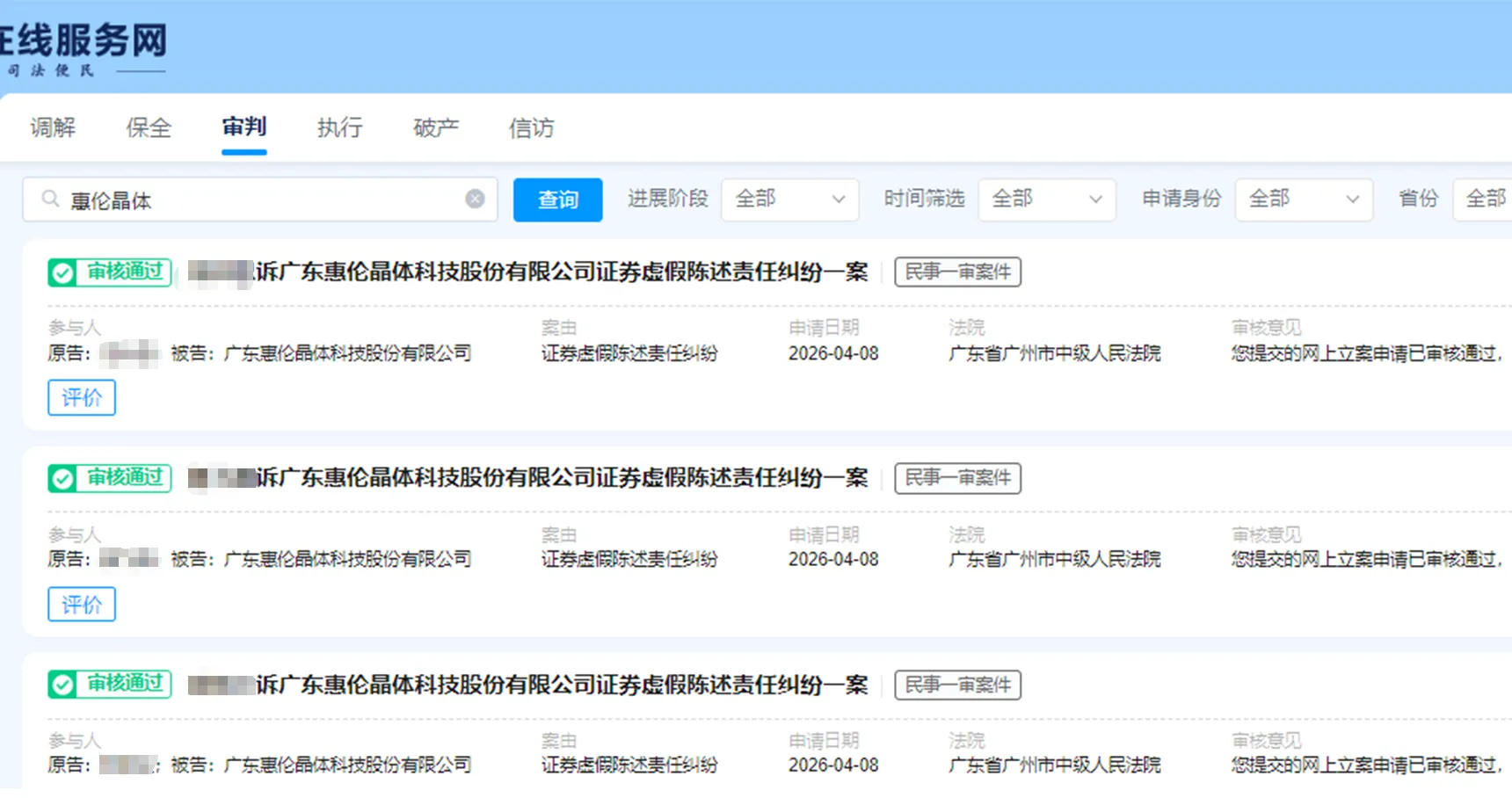Click 证券虚假陈述责任纠纷 under 案由 in the second case
Screen dimensions: 1512x798
(629, 559)
